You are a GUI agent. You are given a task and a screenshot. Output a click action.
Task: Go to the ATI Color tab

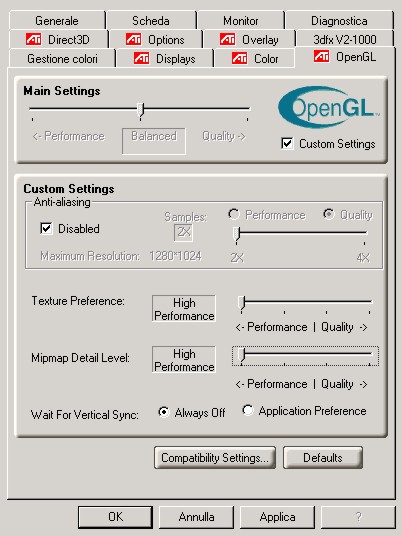255,59
